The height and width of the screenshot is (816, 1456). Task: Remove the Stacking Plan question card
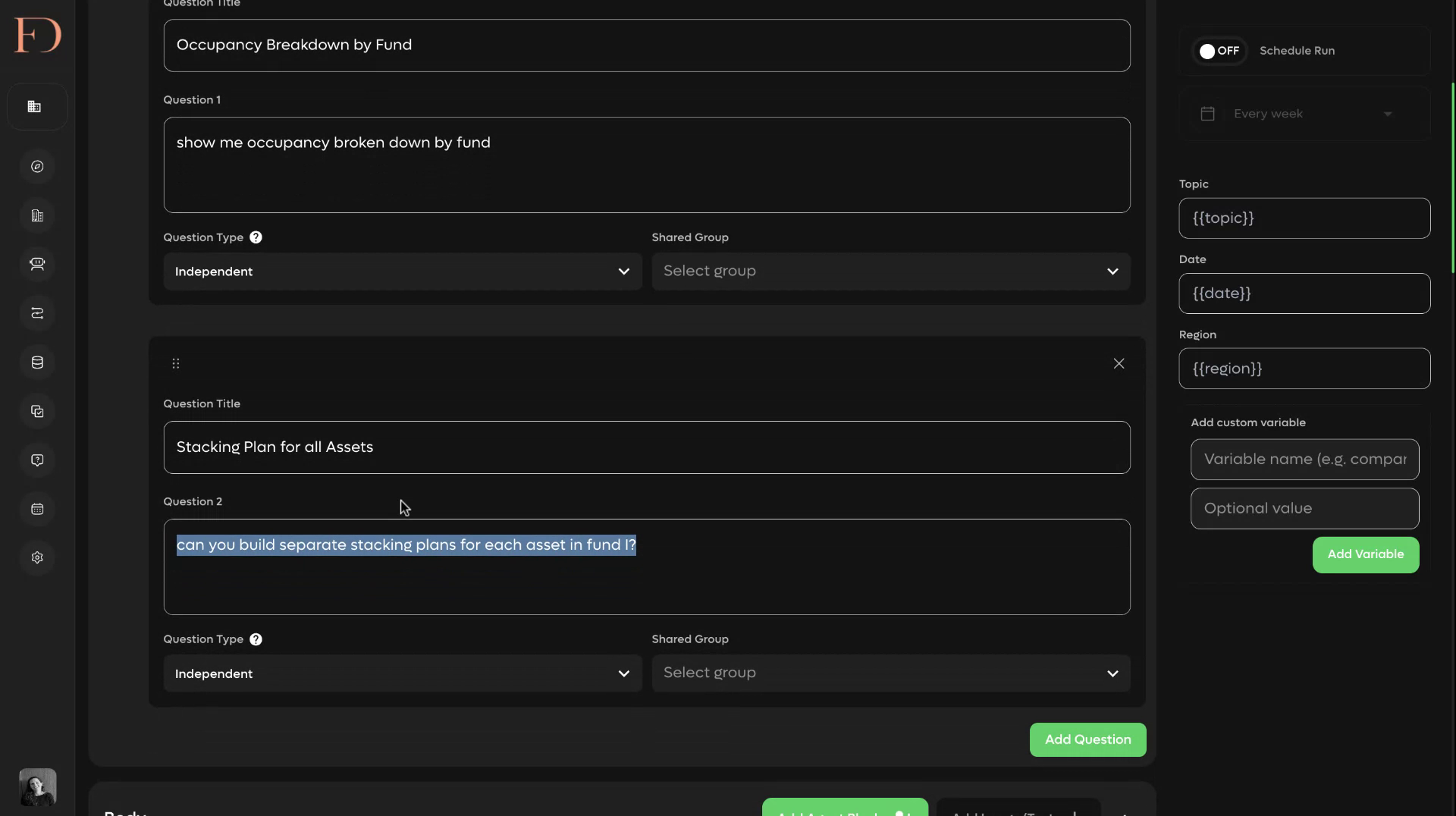pos(1119,364)
